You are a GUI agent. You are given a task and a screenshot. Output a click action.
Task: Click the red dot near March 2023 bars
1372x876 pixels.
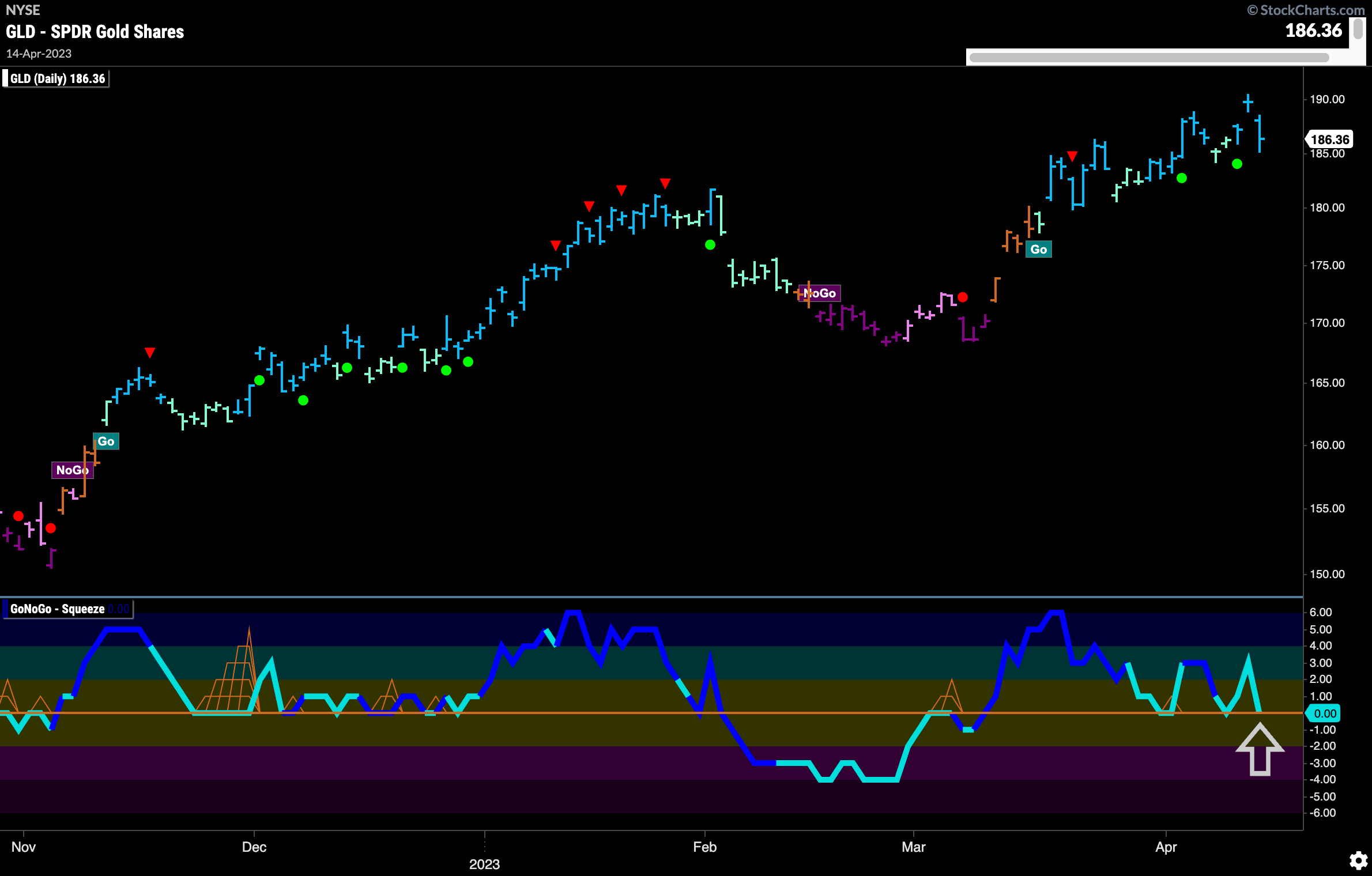point(963,297)
